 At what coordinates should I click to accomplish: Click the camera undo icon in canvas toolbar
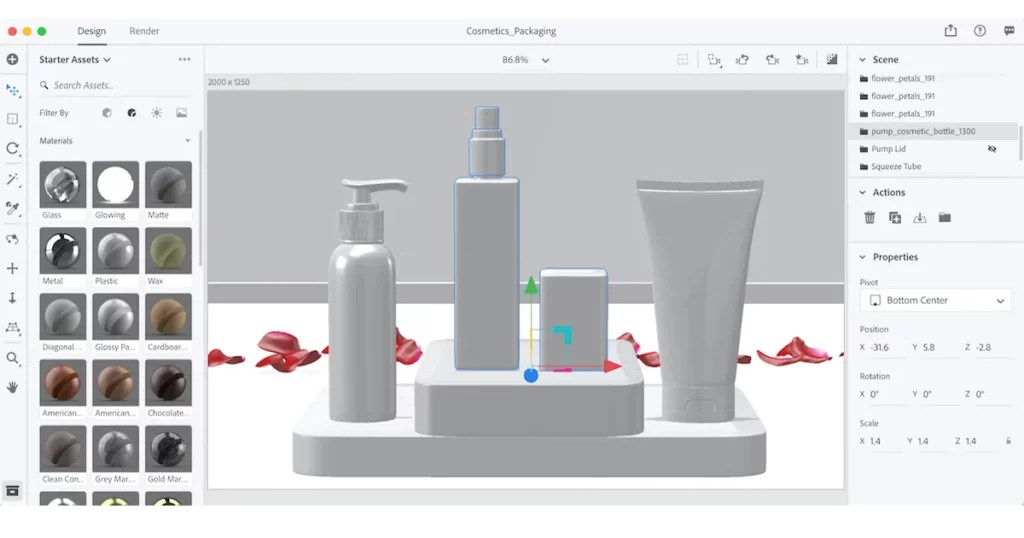click(743, 59)
